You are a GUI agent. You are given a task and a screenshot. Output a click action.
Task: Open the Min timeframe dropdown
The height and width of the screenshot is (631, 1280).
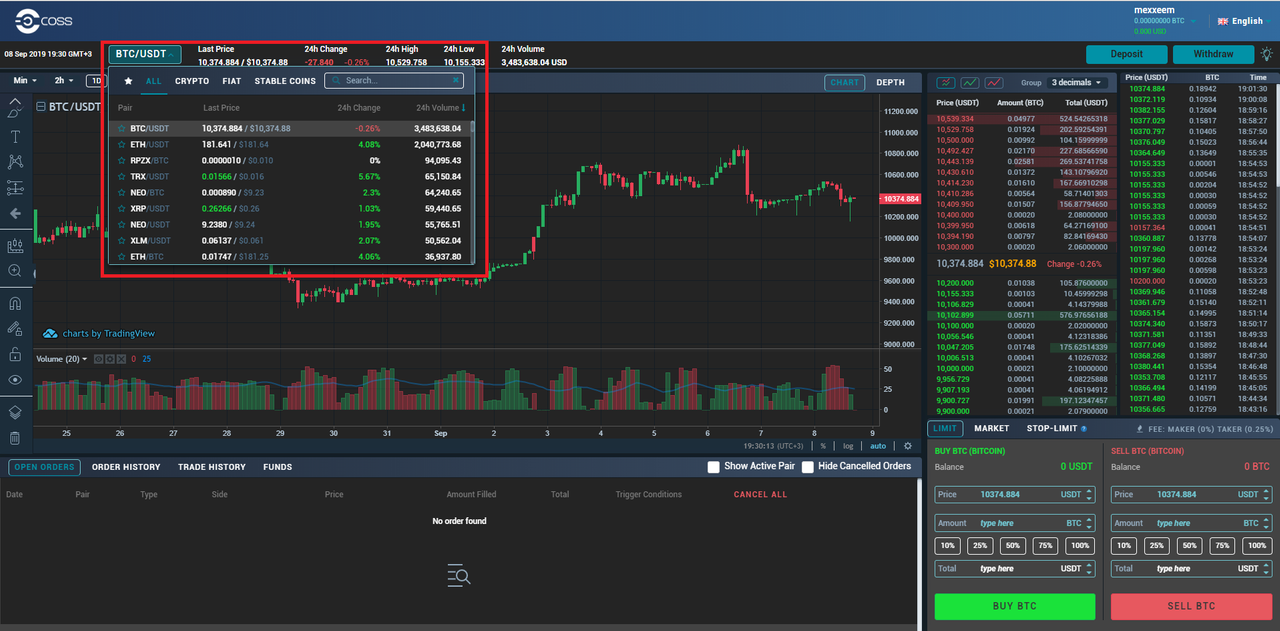[25, 81]
